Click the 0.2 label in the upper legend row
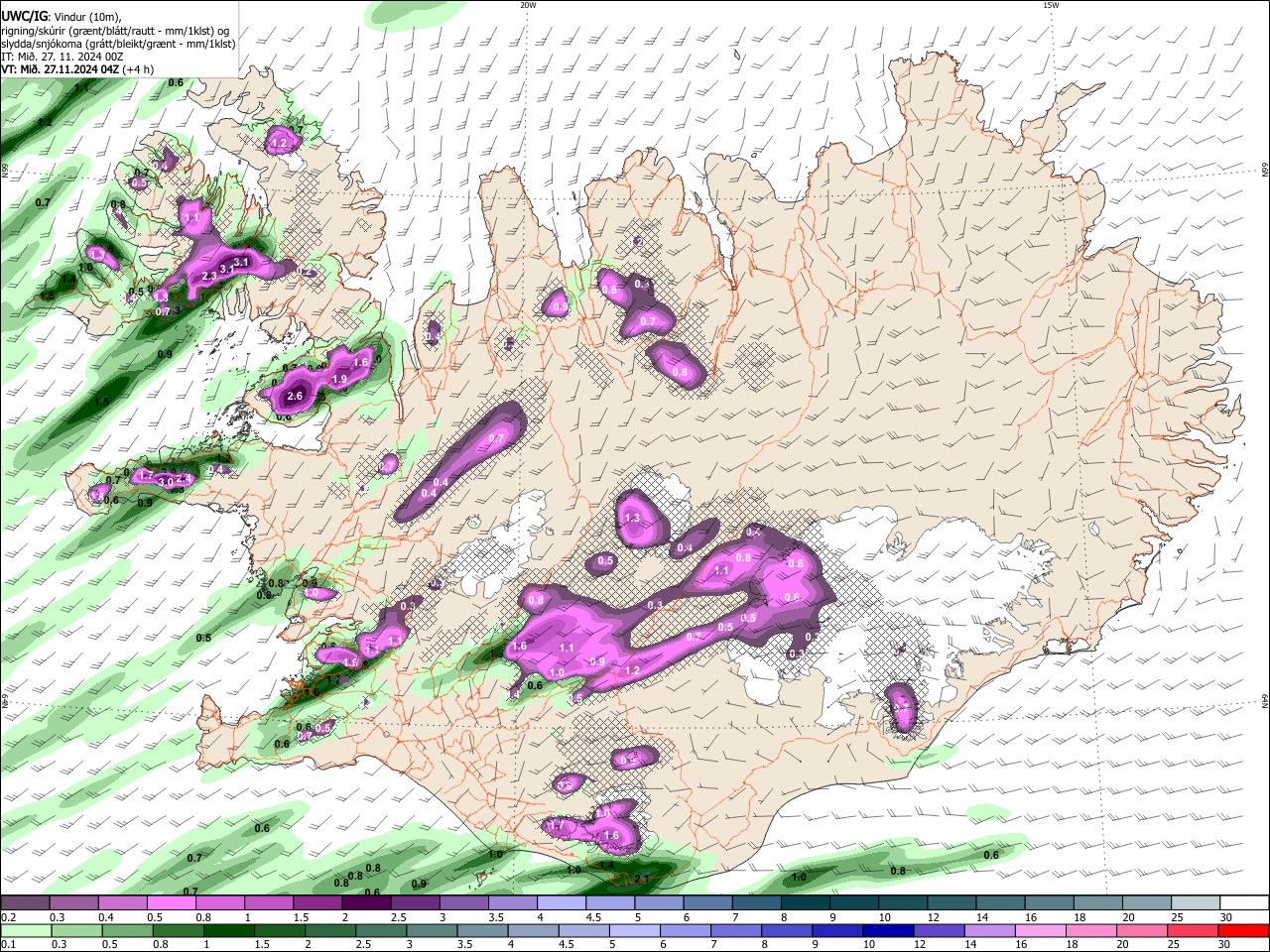This screenshot has height=952, width=1270. pos(8,917)
